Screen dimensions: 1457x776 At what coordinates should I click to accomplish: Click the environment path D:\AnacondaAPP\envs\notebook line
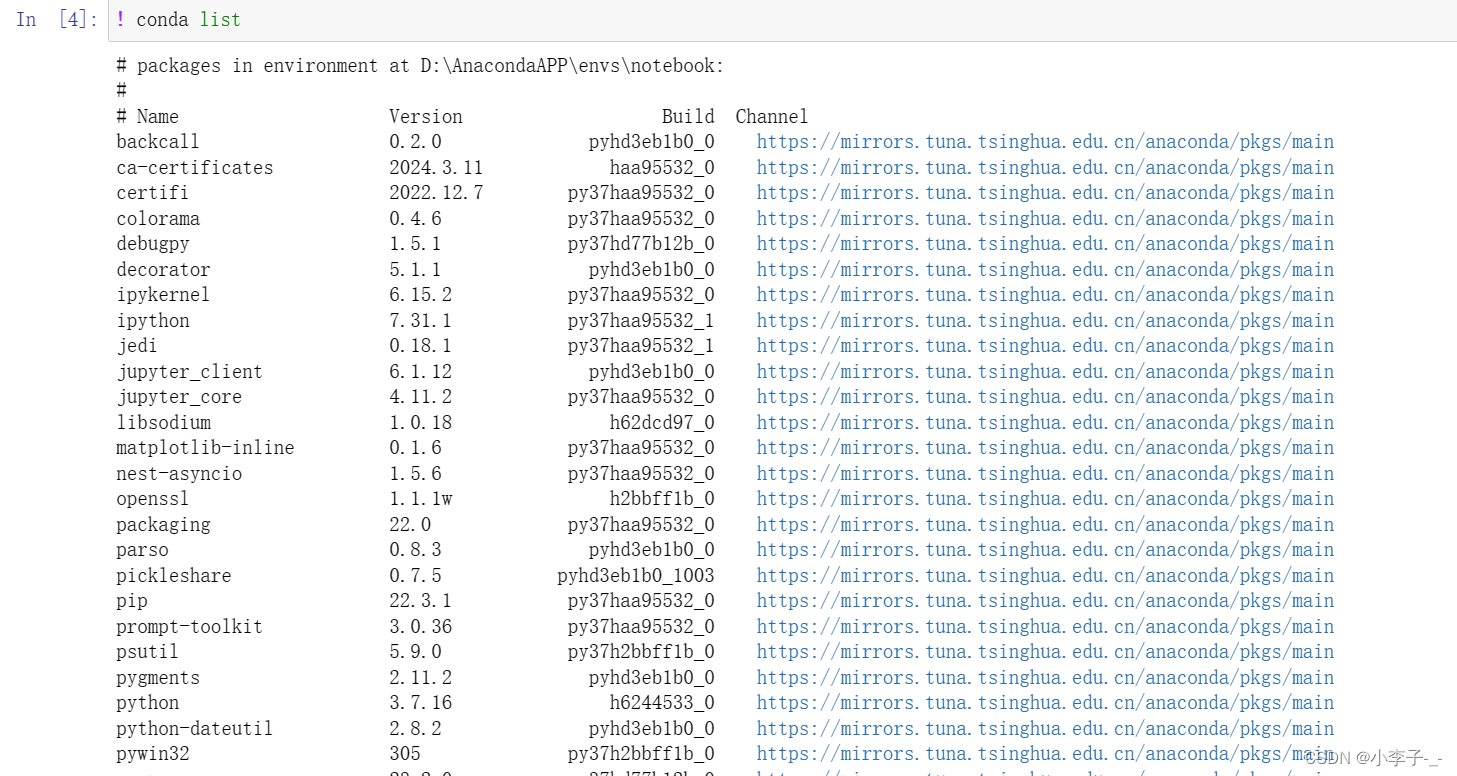(x=420, y=66)
